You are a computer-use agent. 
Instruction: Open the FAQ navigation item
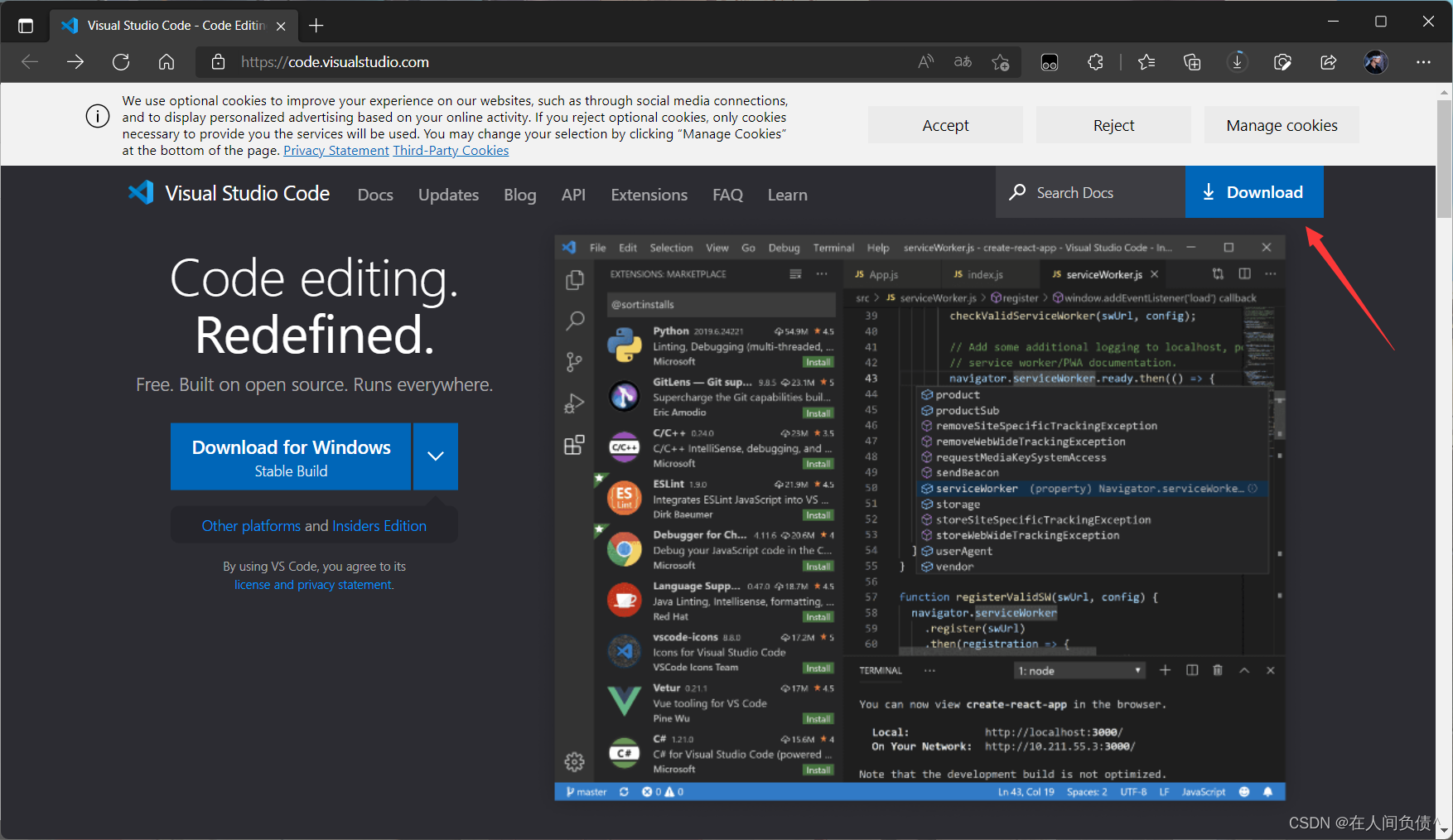click(727, 195)
